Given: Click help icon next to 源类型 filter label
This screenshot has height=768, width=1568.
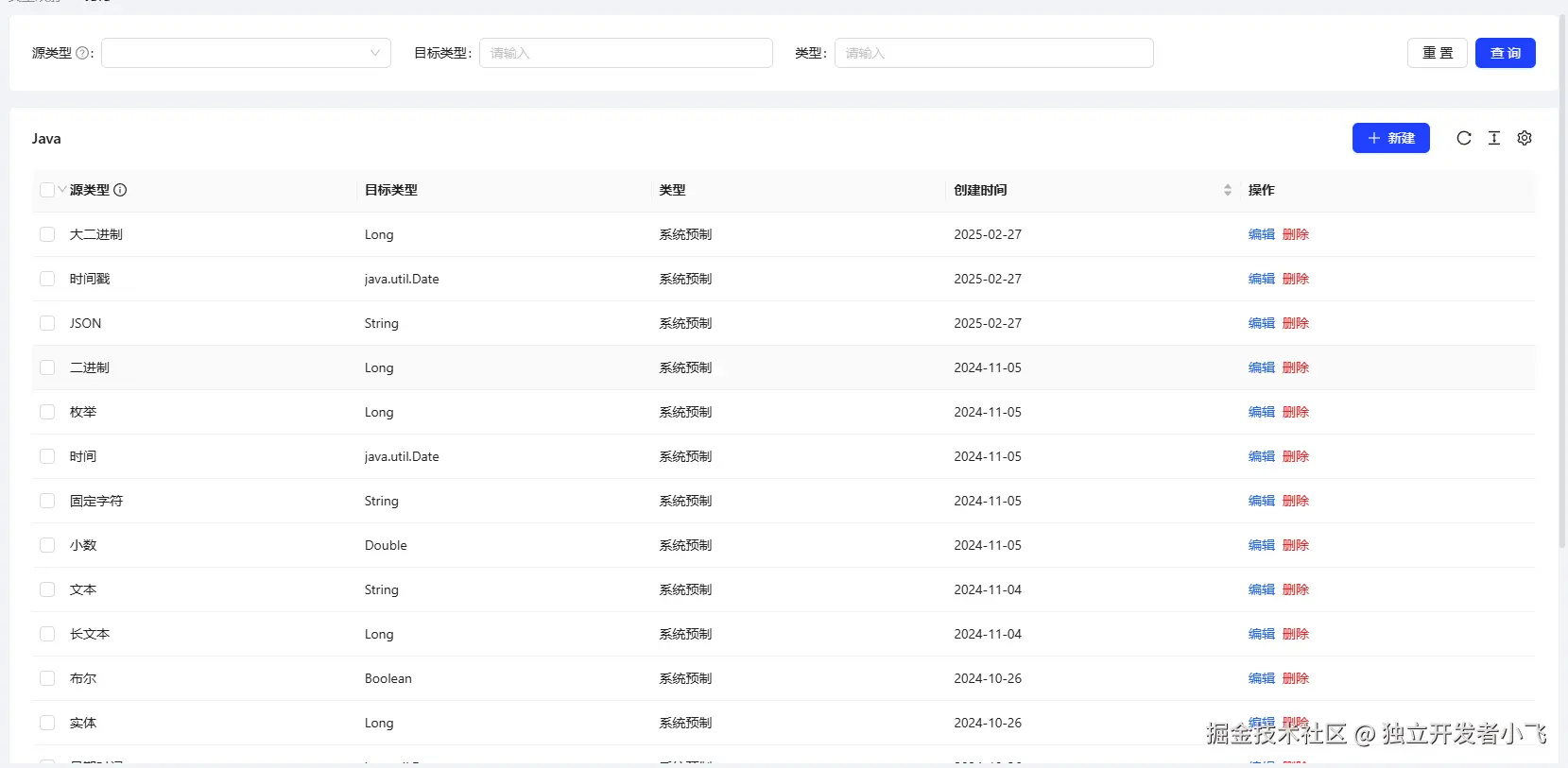Looking at the screenshot, I should pos(82,53).
